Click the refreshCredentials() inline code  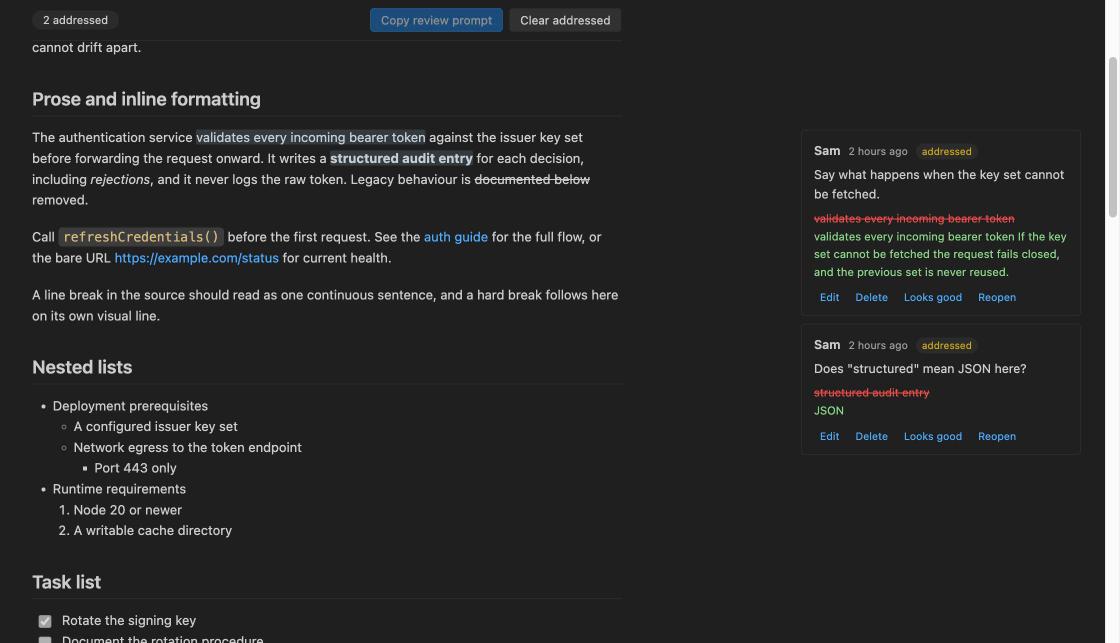click(x=141, y=236)
